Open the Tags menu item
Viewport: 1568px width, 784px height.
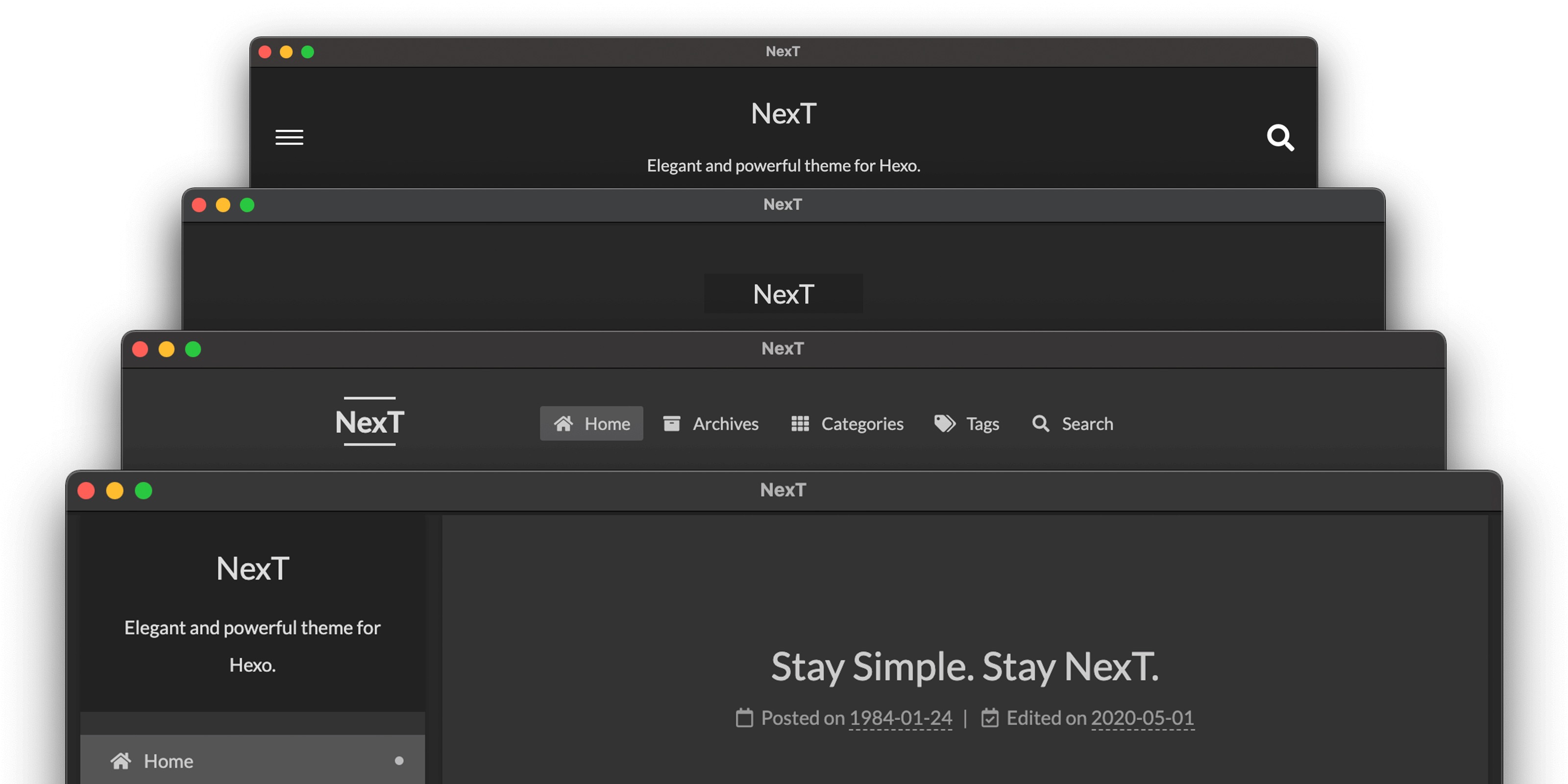pos(982,424)
